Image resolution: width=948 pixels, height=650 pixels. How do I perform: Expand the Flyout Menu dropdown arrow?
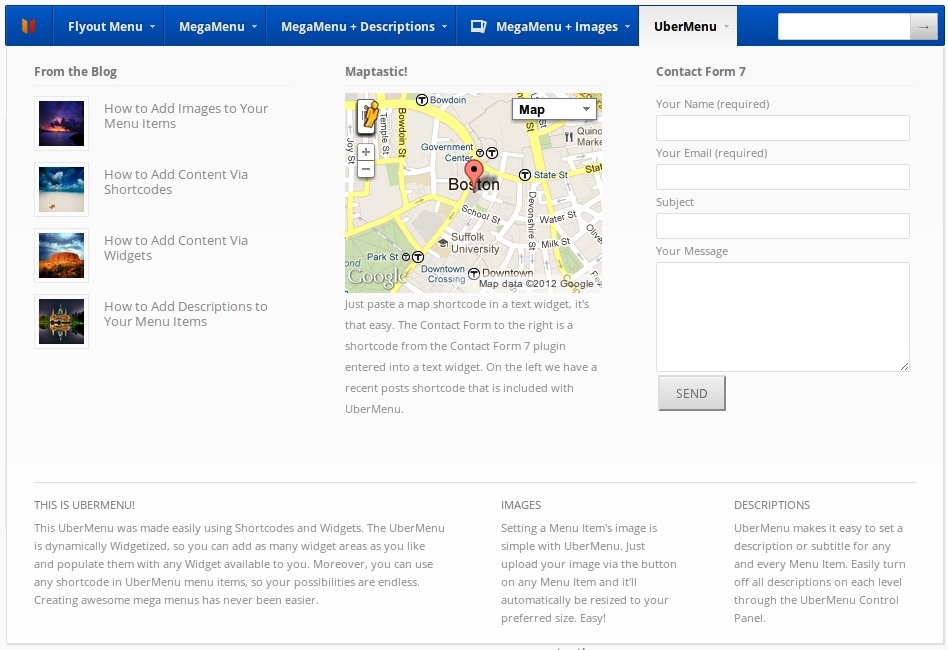coord(152,27)
